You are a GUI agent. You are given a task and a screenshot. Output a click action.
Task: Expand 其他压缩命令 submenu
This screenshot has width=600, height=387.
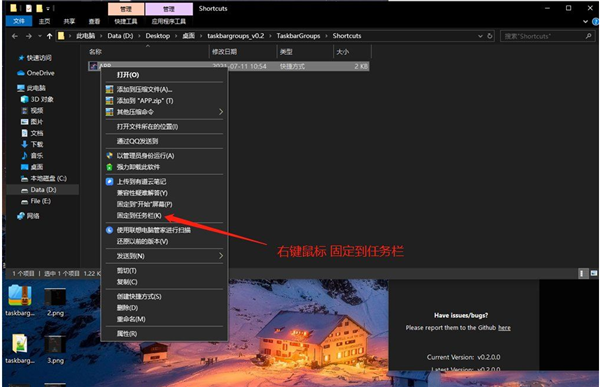pyautogui.click(x=165, y=112)
